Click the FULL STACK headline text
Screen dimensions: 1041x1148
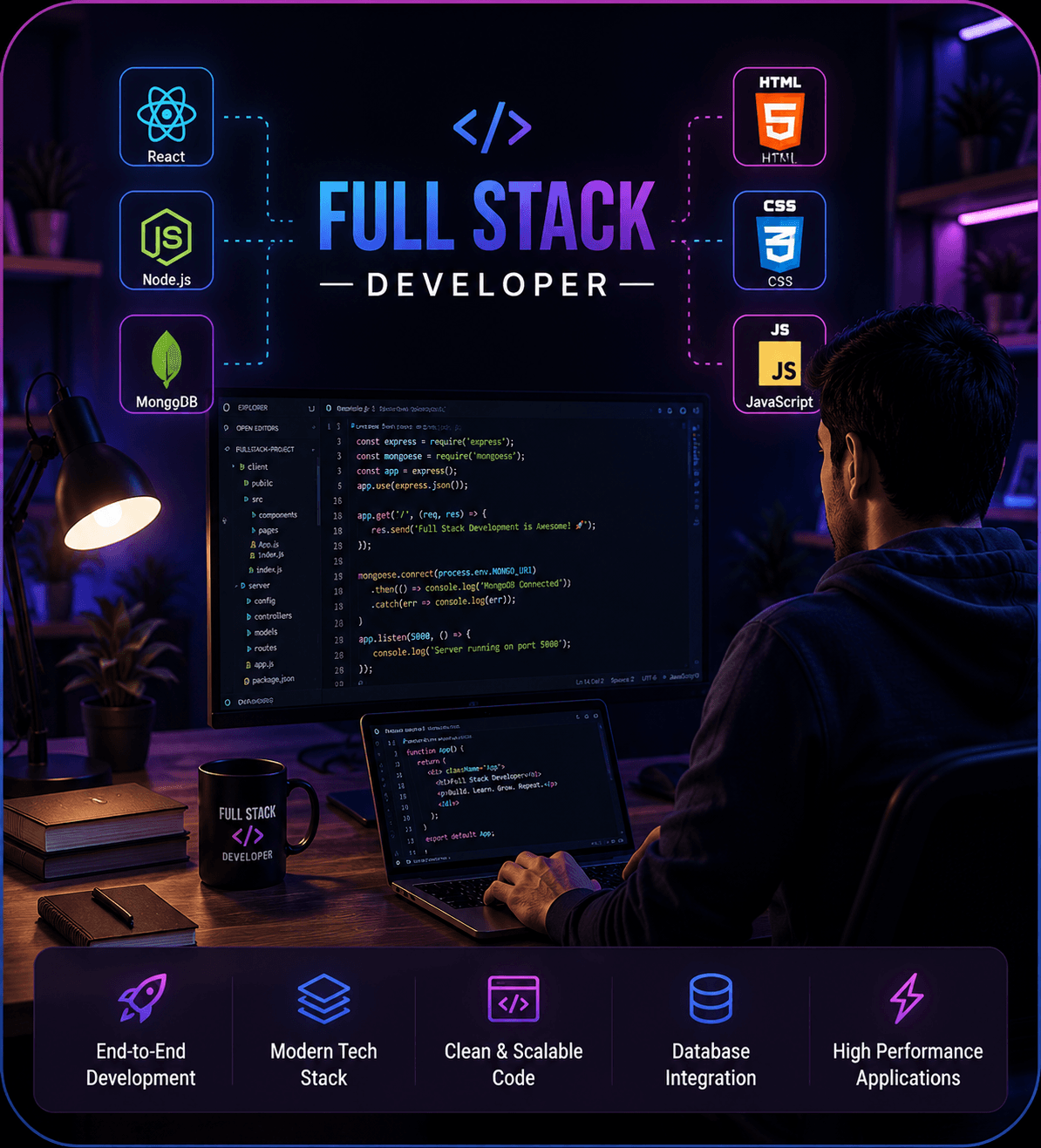[x=487, y=216]
